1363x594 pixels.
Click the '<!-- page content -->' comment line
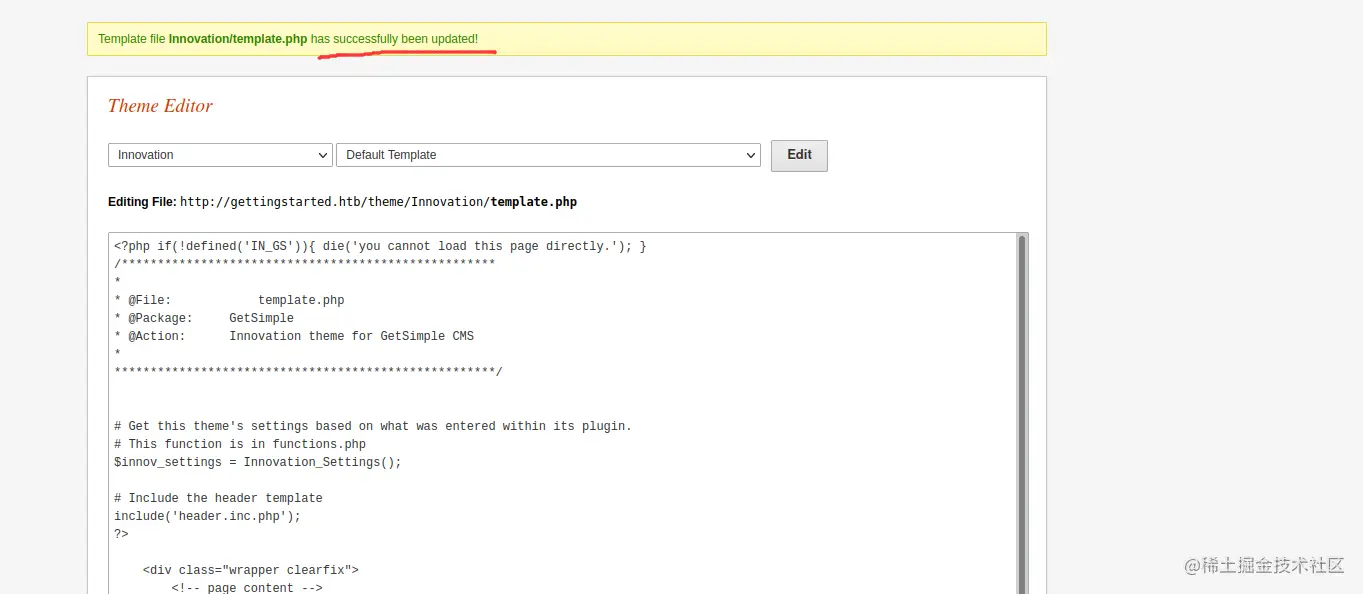click(247, 587)
